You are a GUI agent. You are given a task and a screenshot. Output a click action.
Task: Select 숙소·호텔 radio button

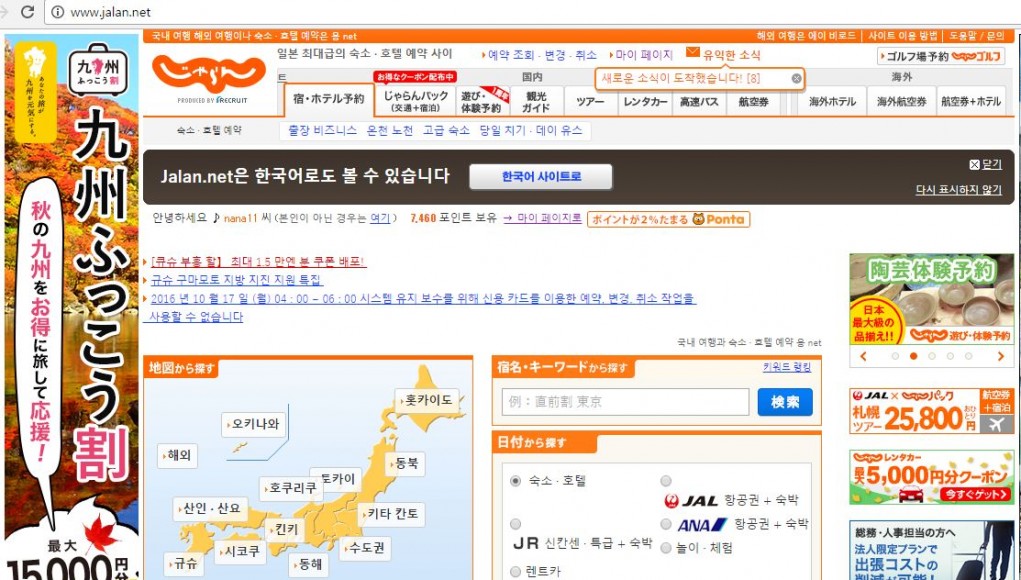(516, 481)
